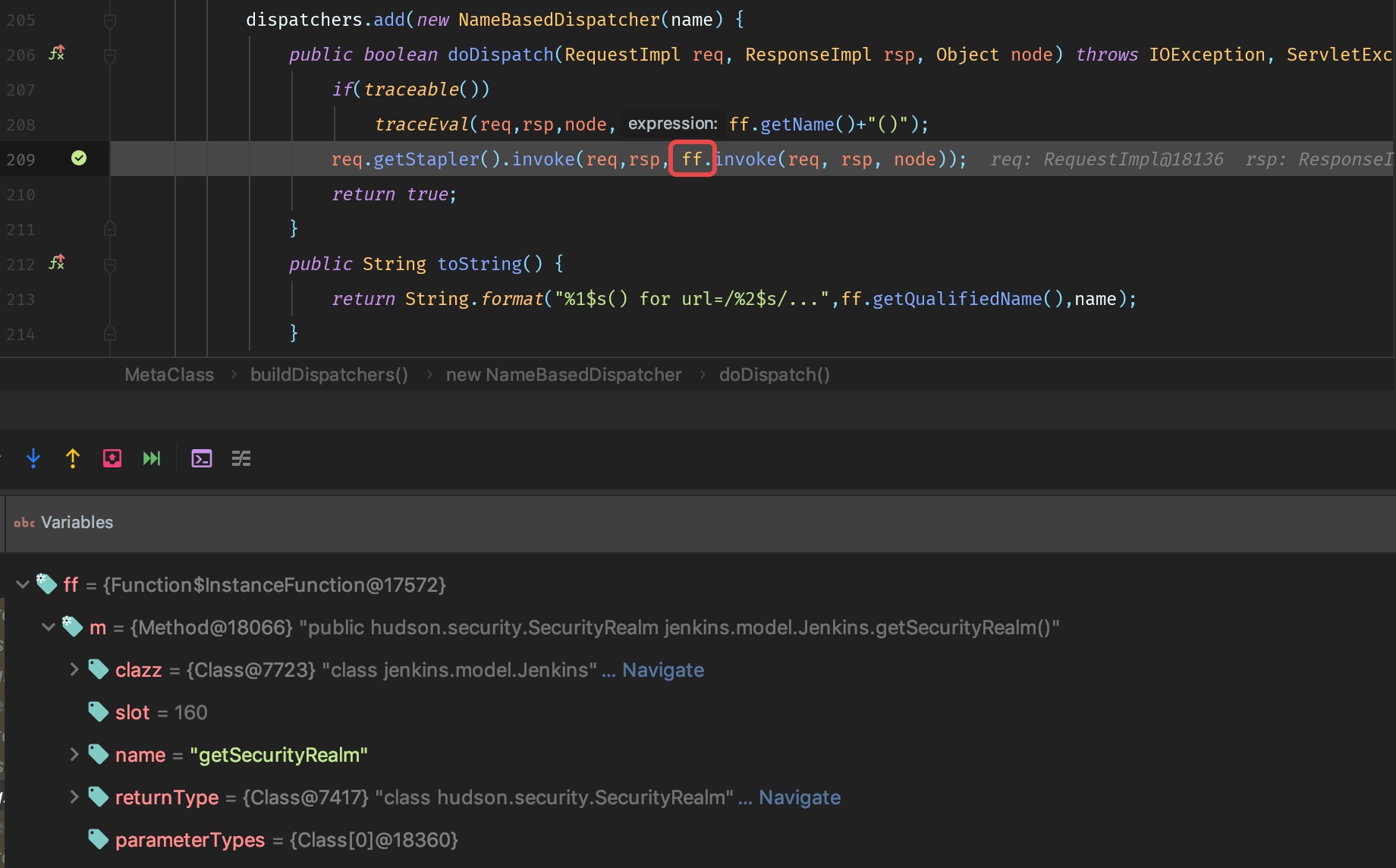Image resolution: width=1396 pixels, height=868 pixels.
Task: Click Navigate link next to clazz
Action: coord(663,670)
